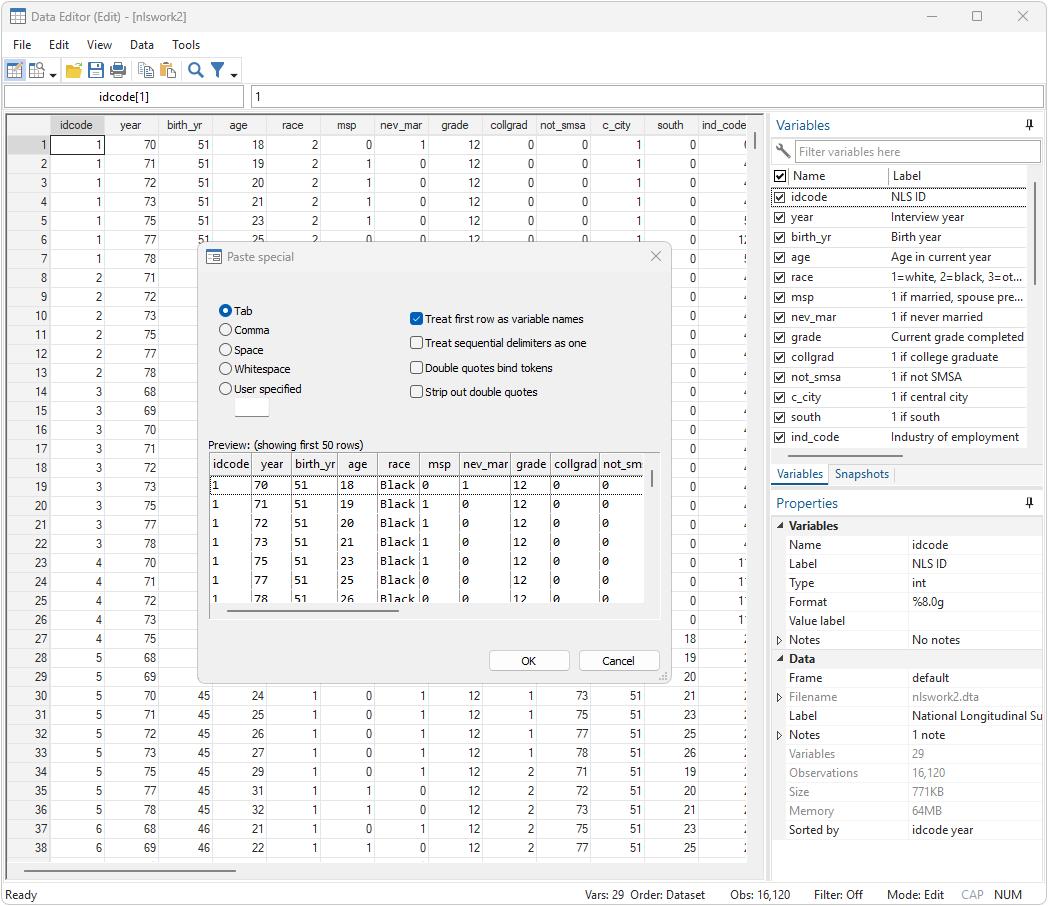Screen dimensions: 1048x906
Task: Uncheck the birth_yr variable checkbox
Action: [779, 237]
